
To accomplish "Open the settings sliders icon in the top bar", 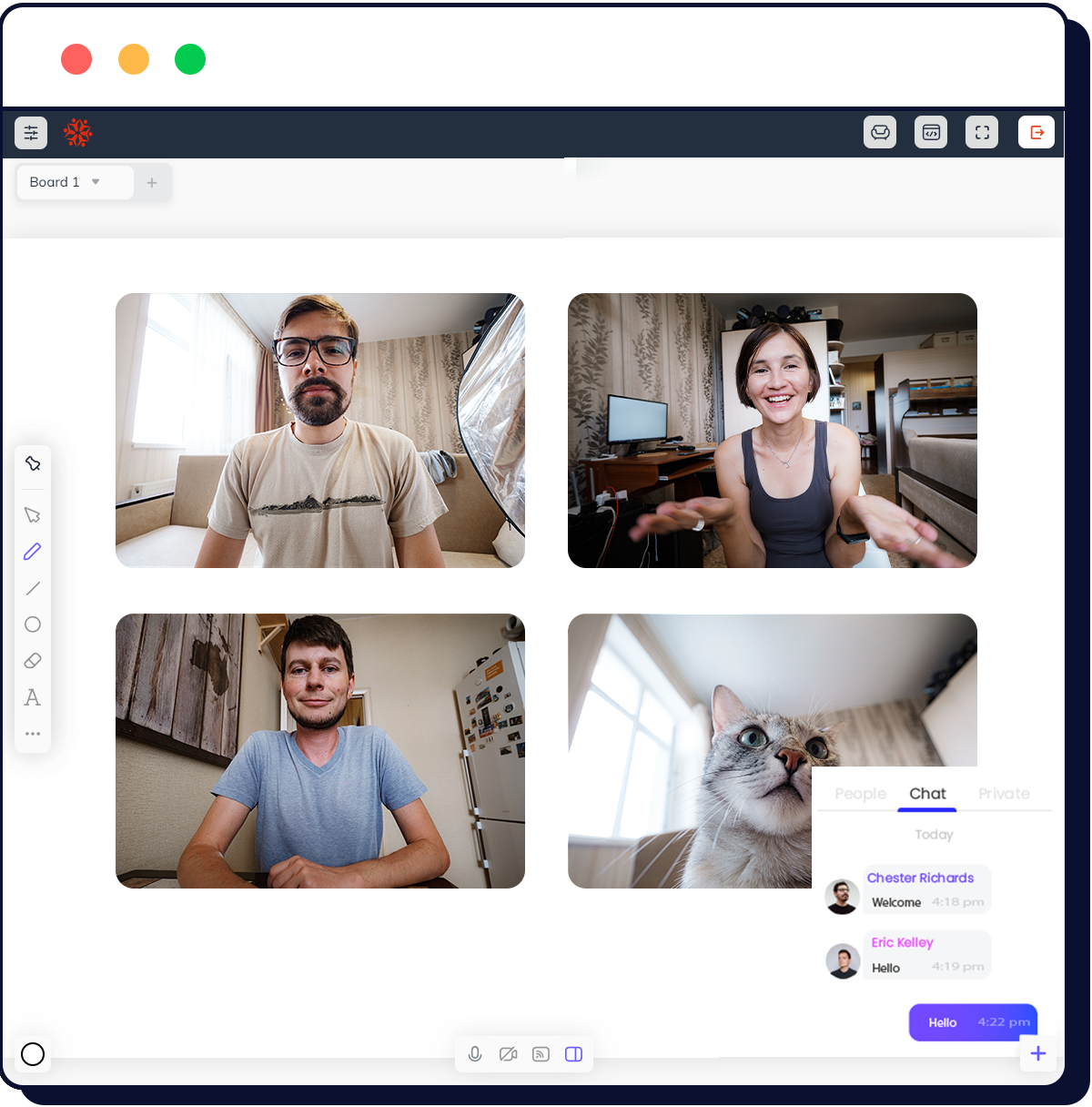I will click(31, 132).
